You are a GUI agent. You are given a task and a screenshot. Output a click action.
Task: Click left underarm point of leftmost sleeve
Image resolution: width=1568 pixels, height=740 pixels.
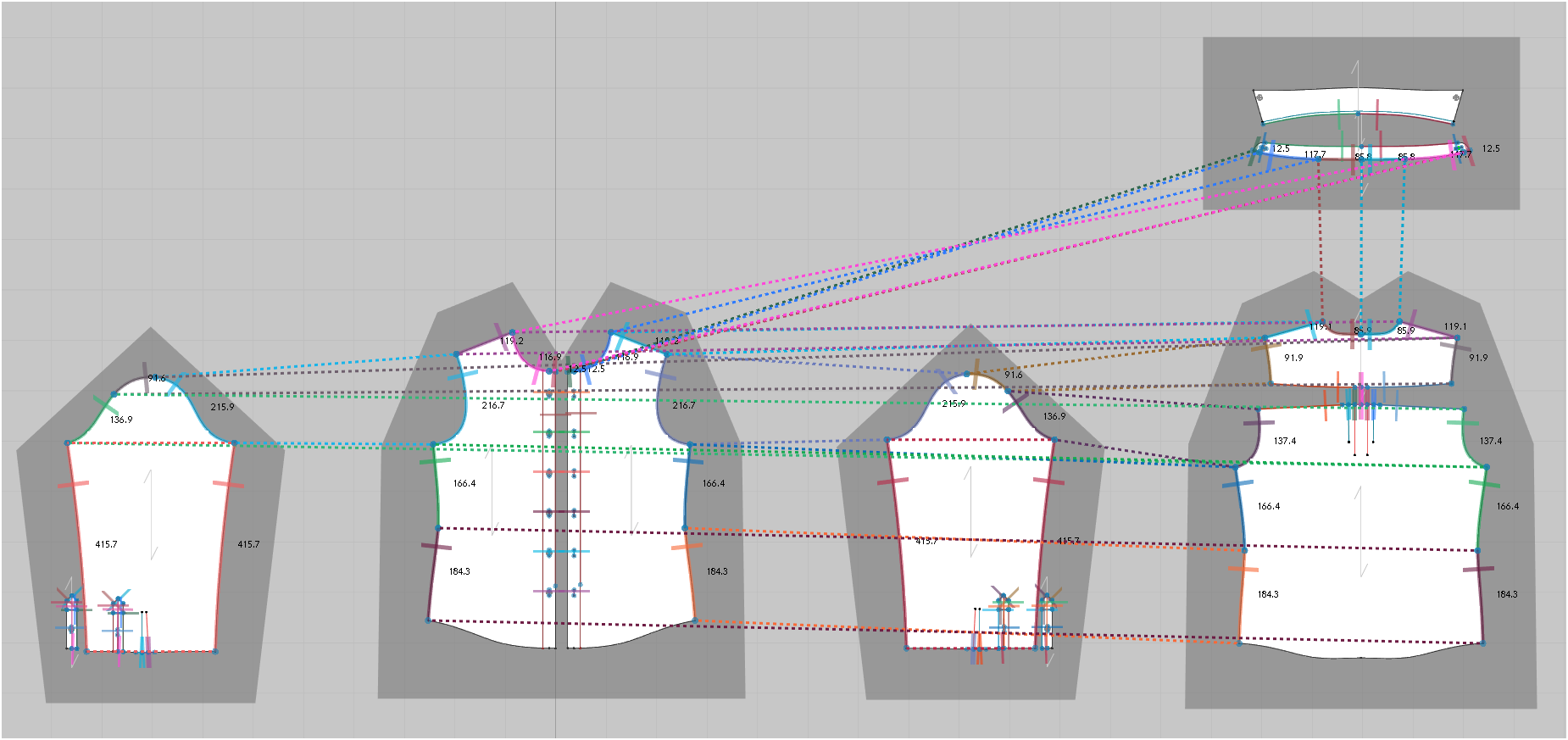click(x=68, y=442)
